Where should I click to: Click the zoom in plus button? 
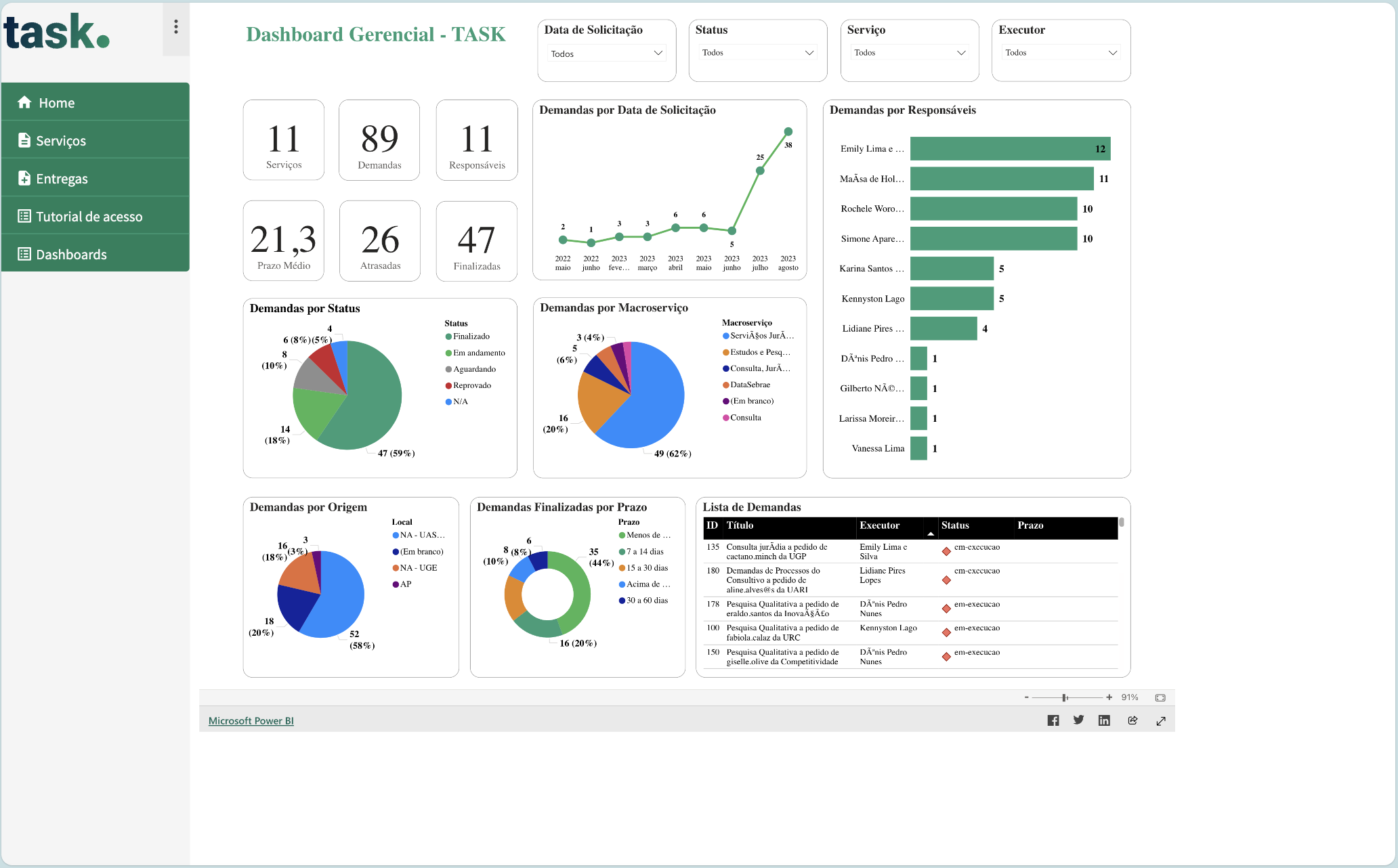pos(1109,697)
